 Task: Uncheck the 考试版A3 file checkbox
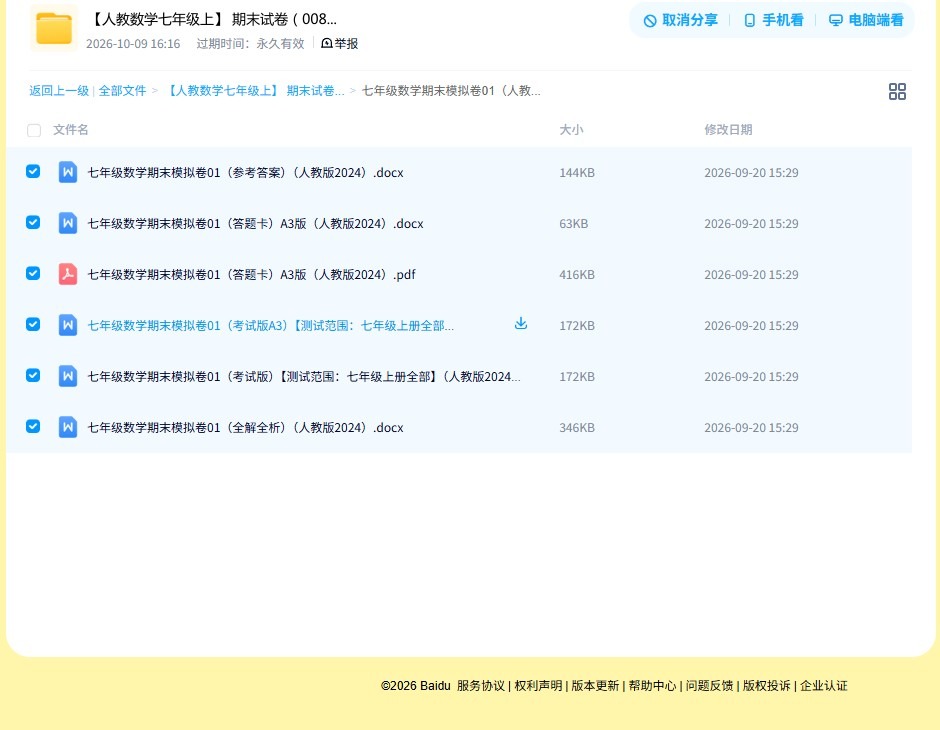(33, 324)
